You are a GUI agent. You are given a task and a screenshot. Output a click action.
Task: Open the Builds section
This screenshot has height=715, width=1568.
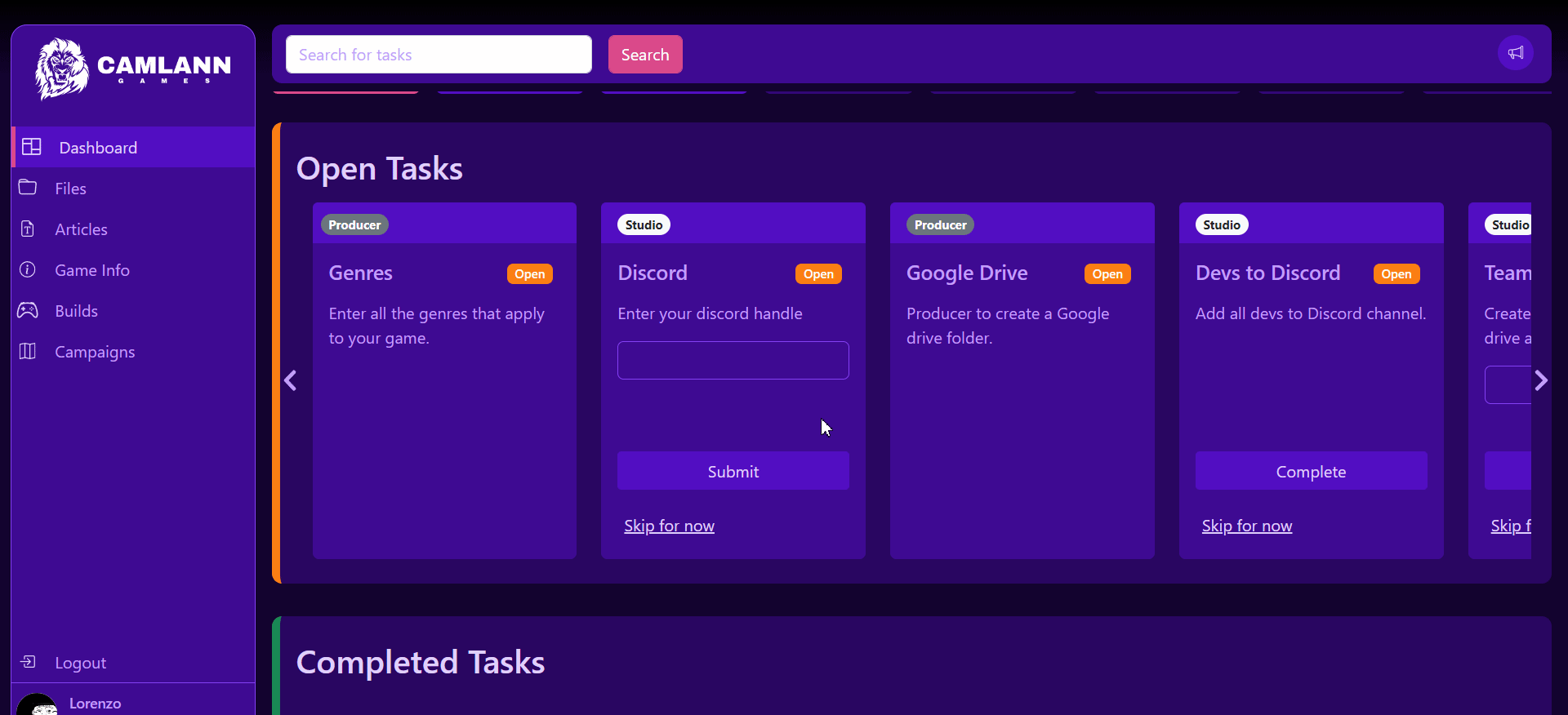[x=133, y=310]
